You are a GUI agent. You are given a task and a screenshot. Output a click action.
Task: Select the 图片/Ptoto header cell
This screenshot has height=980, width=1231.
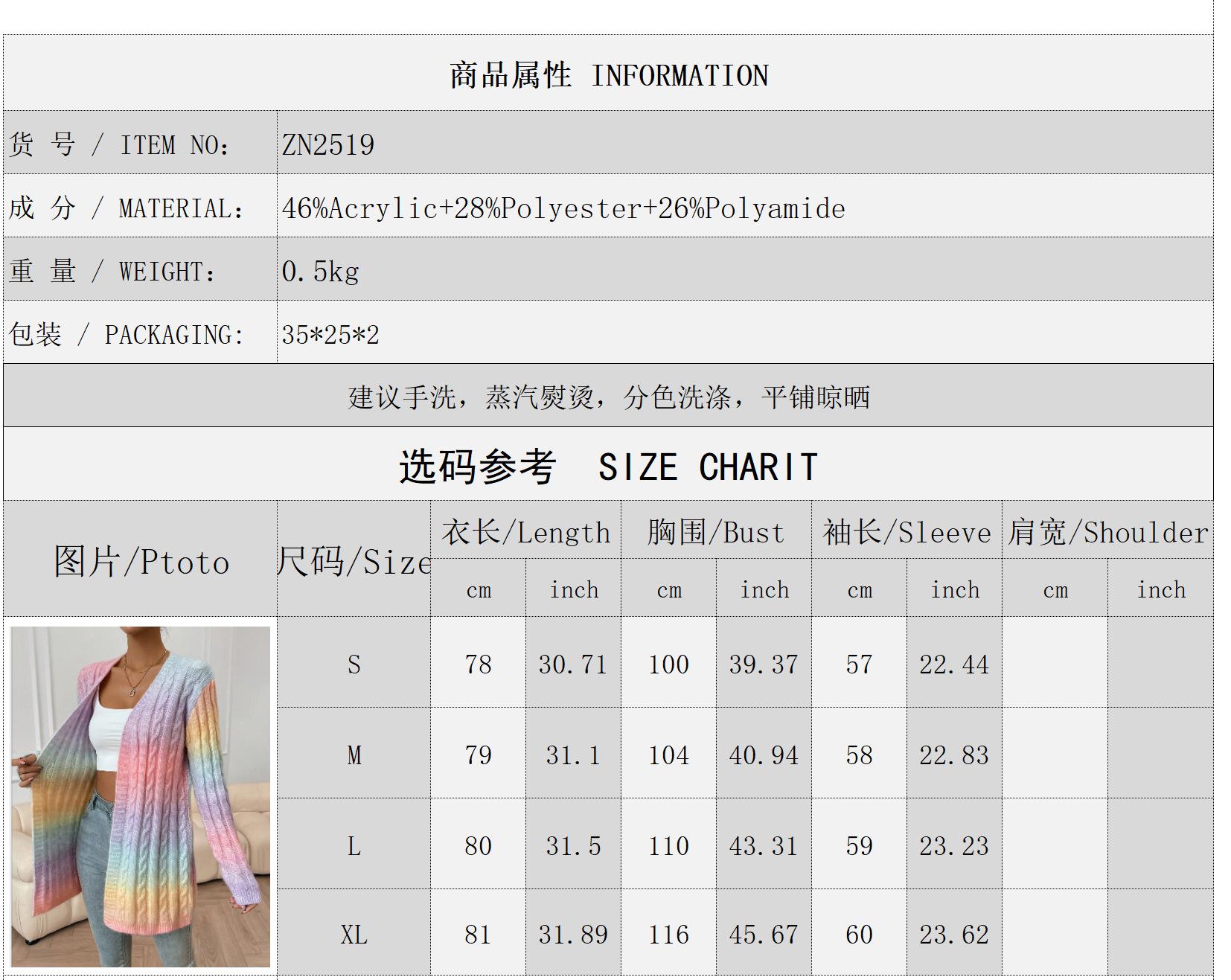point(141,561)
